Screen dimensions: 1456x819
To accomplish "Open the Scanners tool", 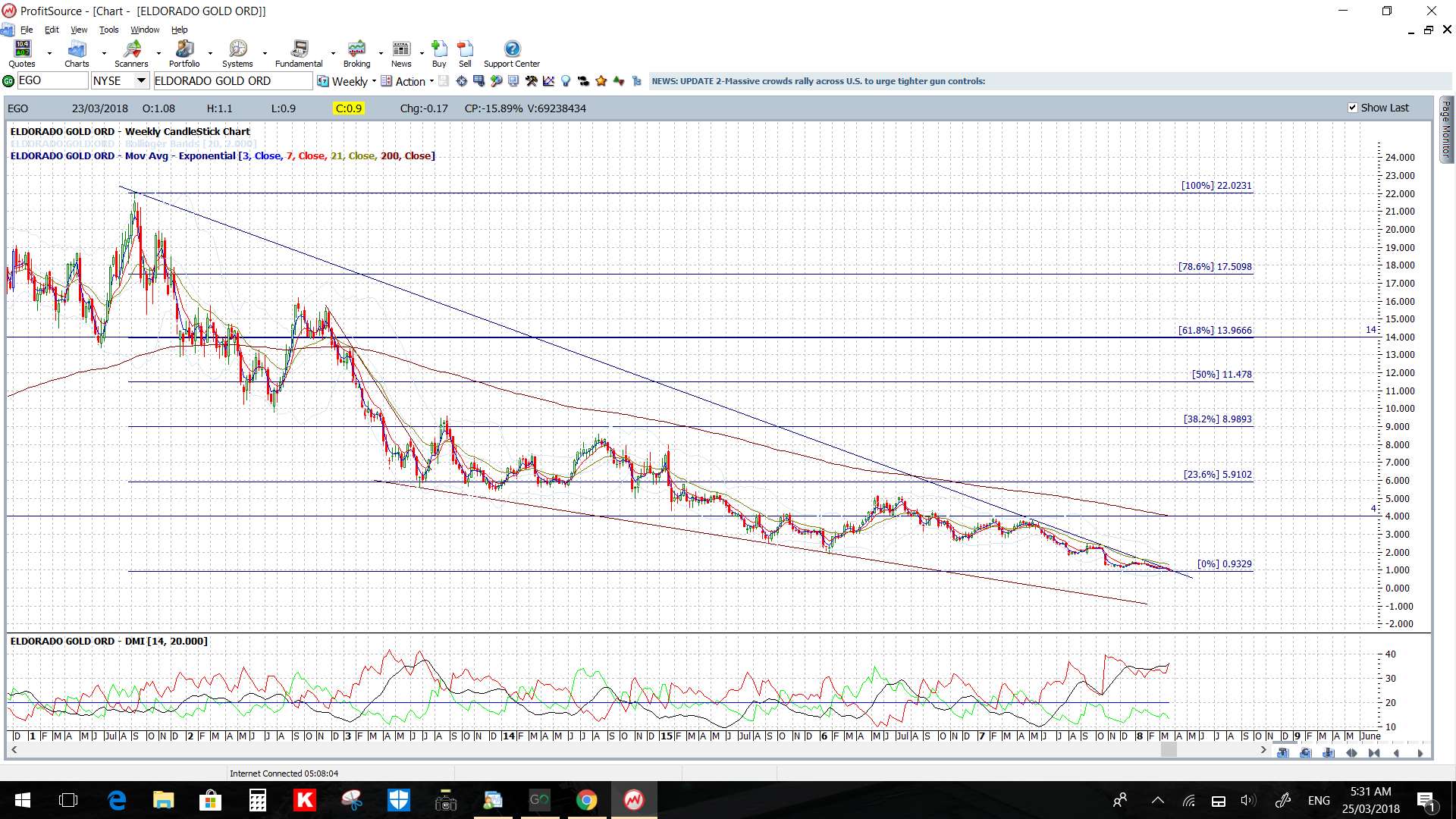I will [131, 54].
